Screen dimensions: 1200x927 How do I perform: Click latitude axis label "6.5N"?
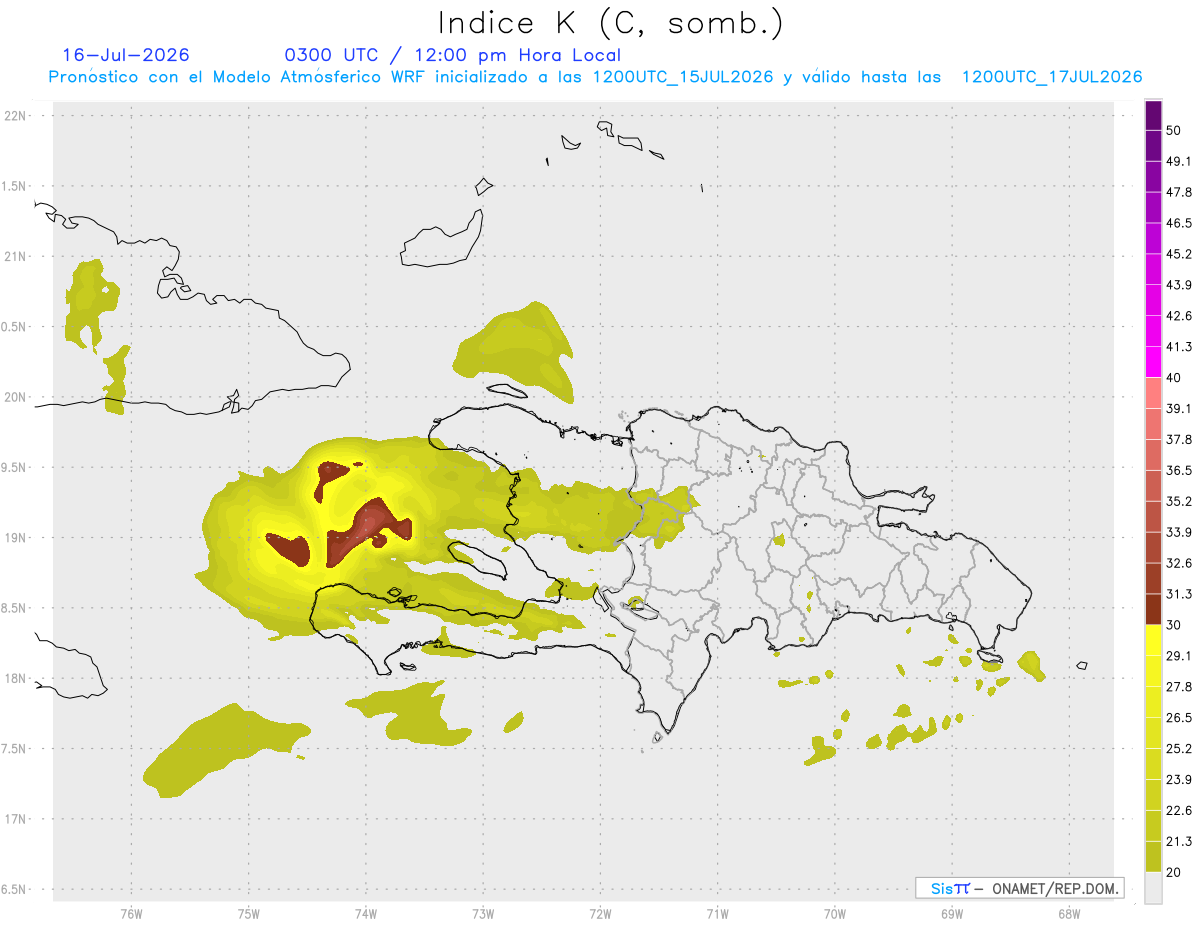point(15,889)
